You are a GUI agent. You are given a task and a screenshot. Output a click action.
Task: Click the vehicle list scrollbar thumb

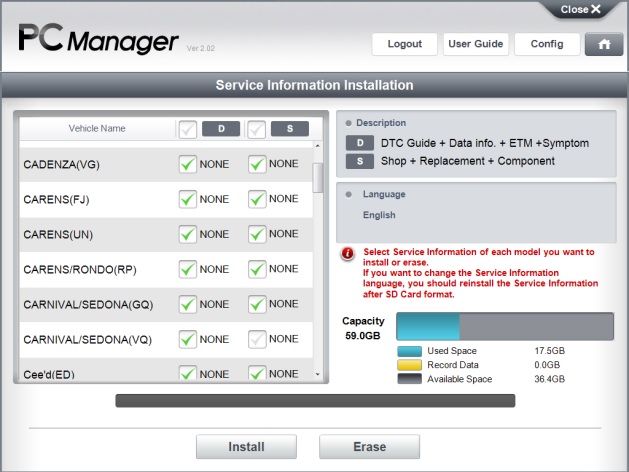click(x=317, y=178)
